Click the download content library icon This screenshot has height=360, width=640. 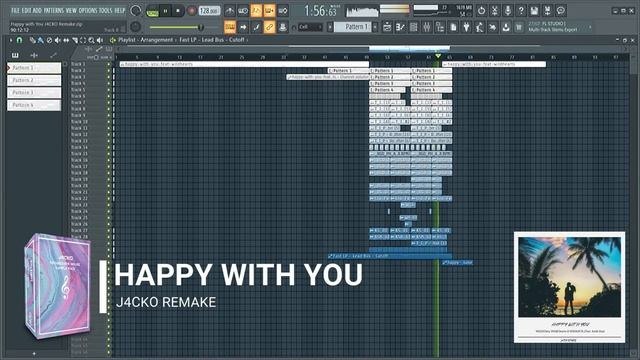click(x=506, y=27)
